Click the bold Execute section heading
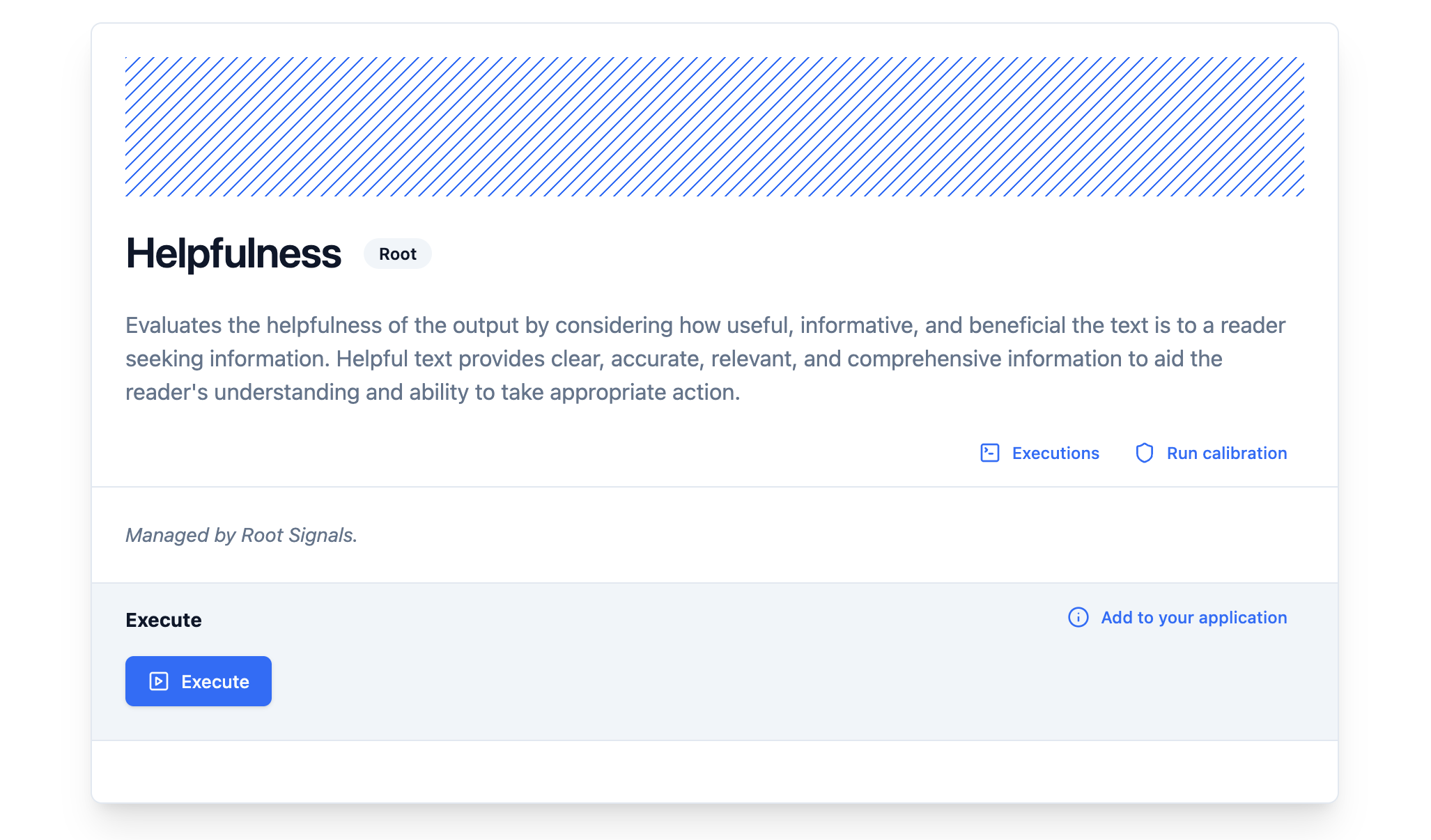 click(164, 620)
